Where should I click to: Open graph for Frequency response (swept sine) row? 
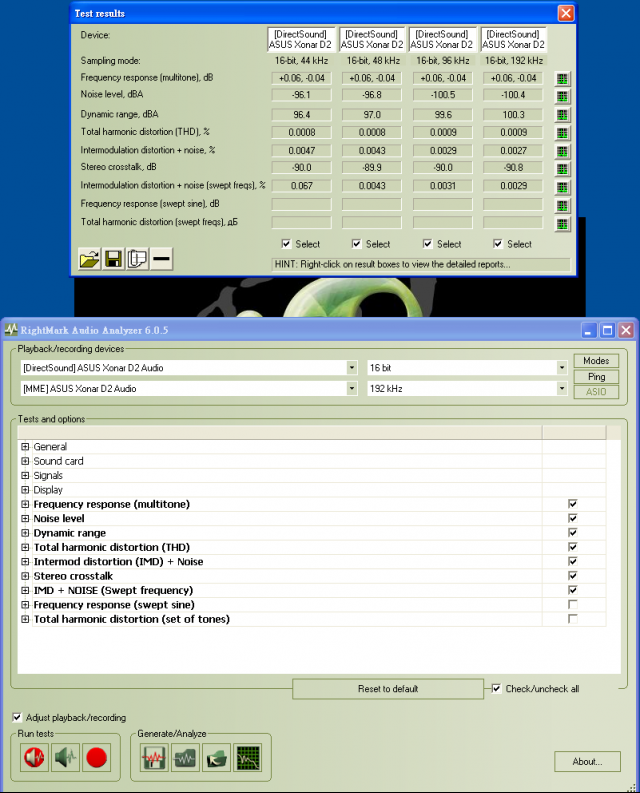[x=562, y=205]
